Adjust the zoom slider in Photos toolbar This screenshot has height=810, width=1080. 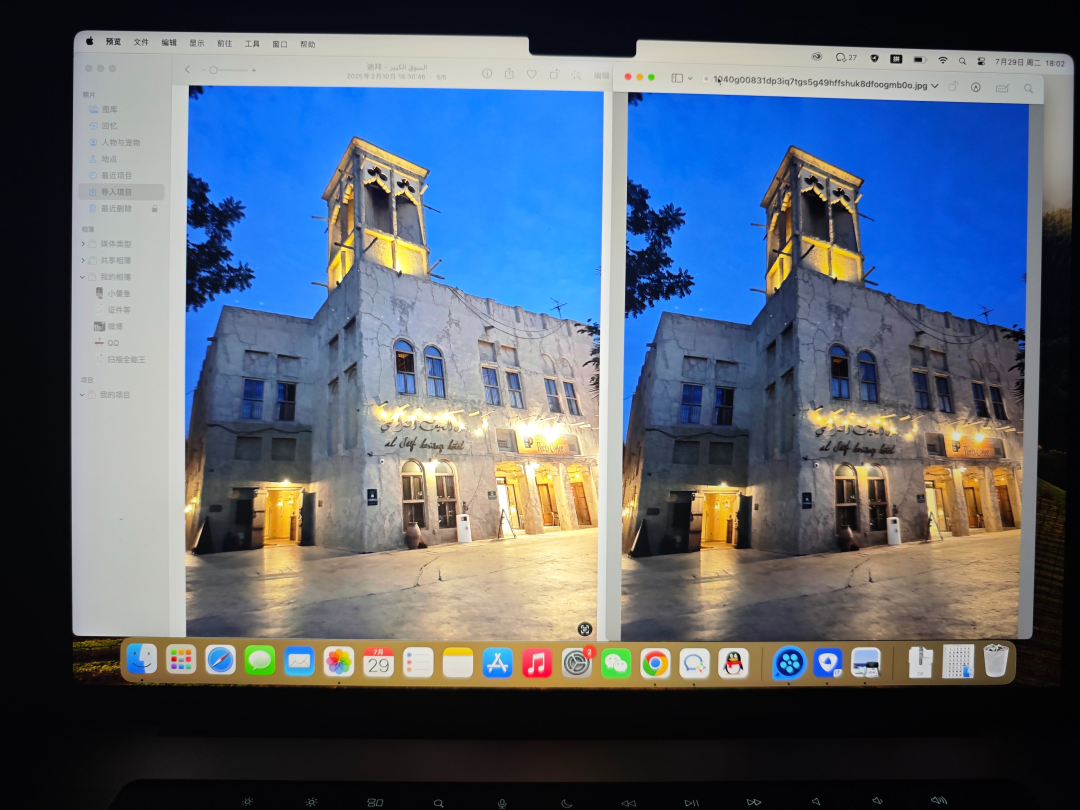point(231,70)
